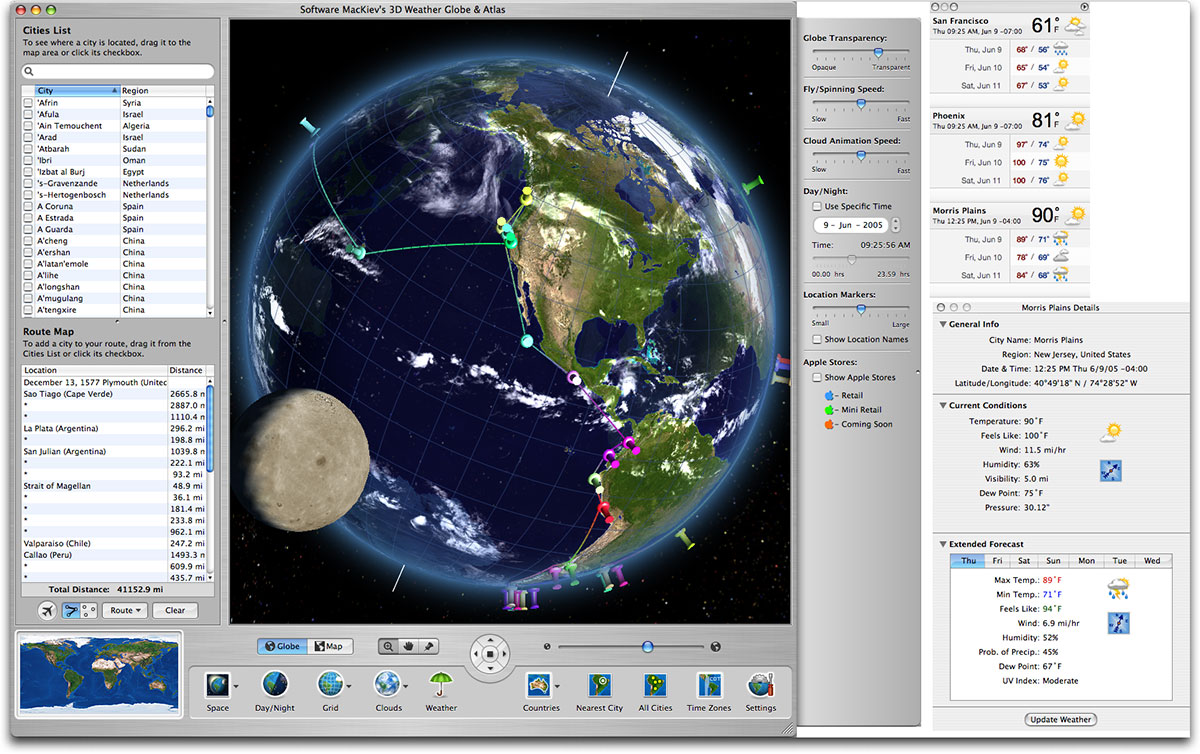Click the wind direction icon under Current Conditions

1110,471
